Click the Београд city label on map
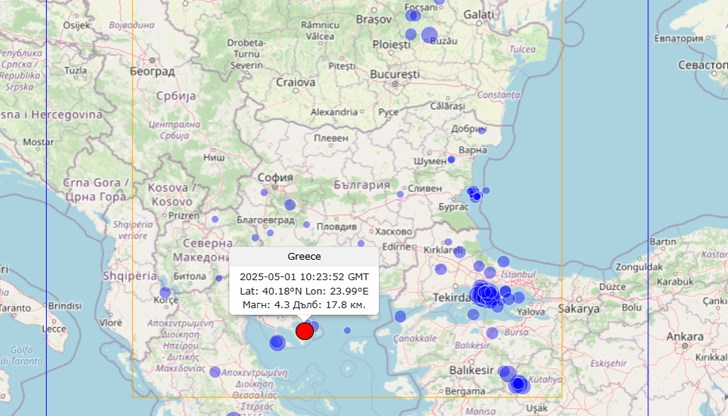Viewport: 728px width, 416px height. [152, 71]
